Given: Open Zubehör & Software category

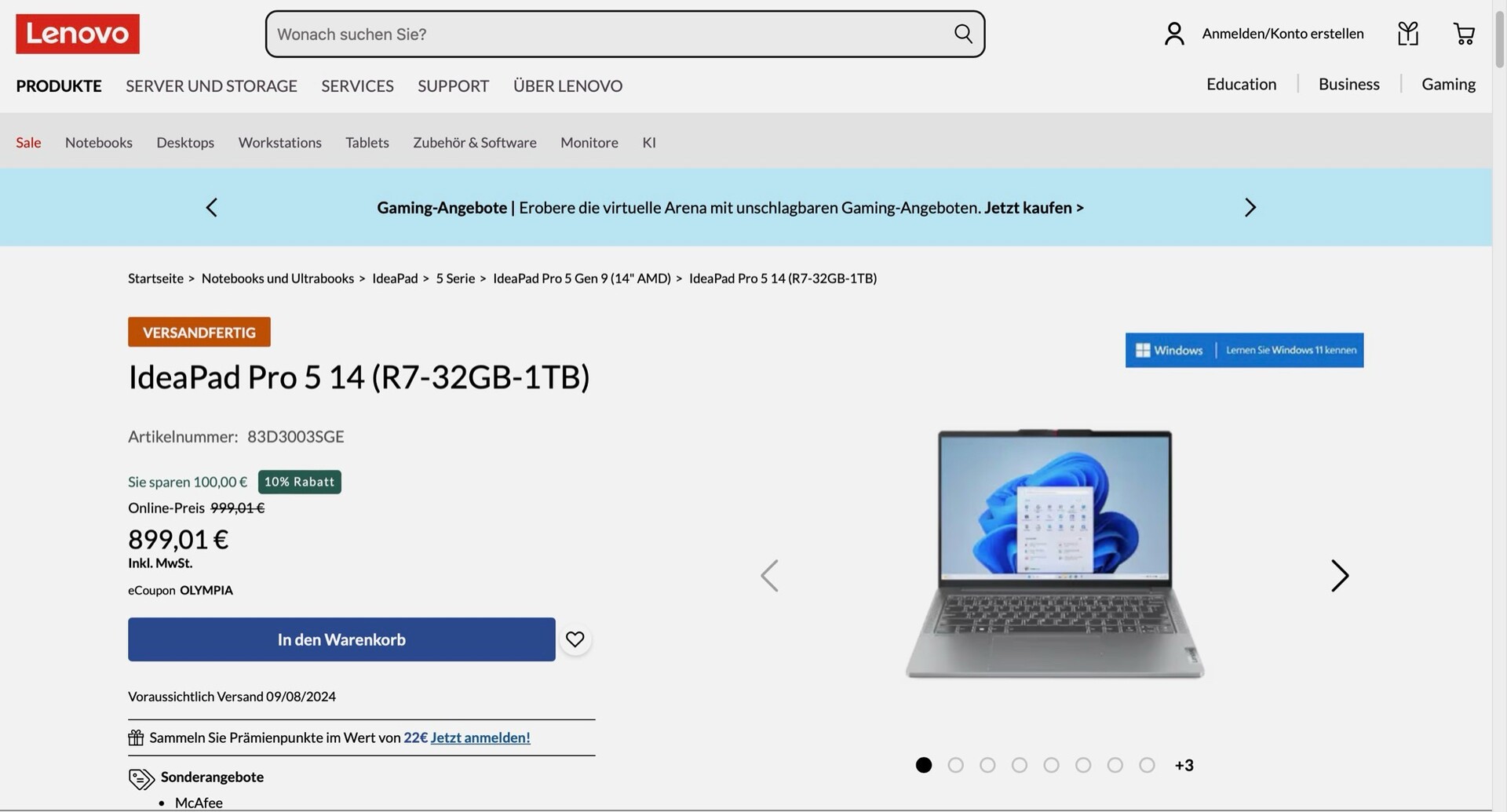Looking at the screenshot, I should pos(475,142).
